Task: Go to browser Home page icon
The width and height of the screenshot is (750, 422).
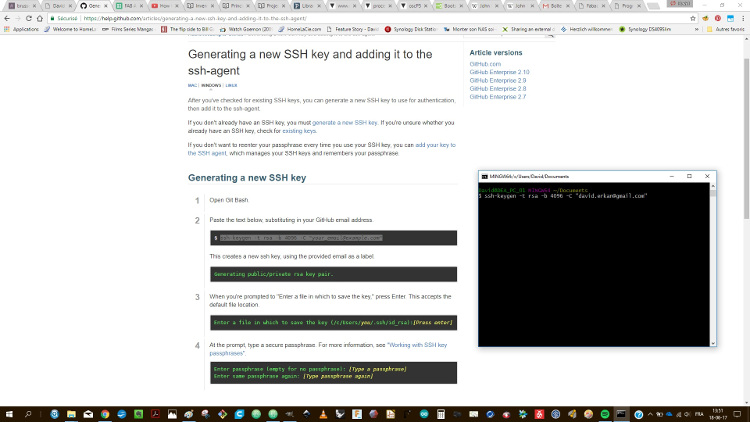Action: (40, 18)
